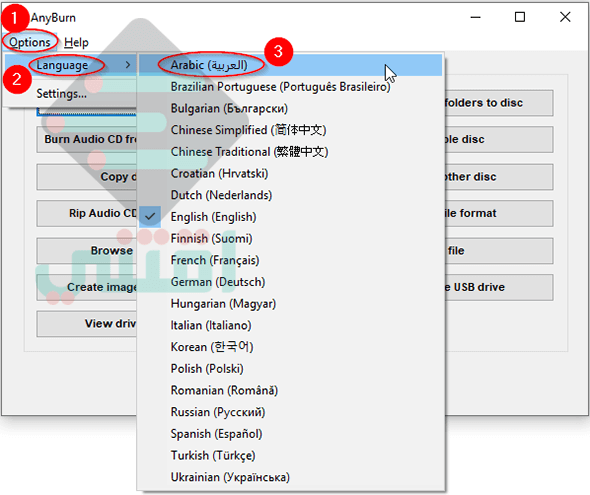Click the USB drive button
590x495 pixels.
(499, 287)
